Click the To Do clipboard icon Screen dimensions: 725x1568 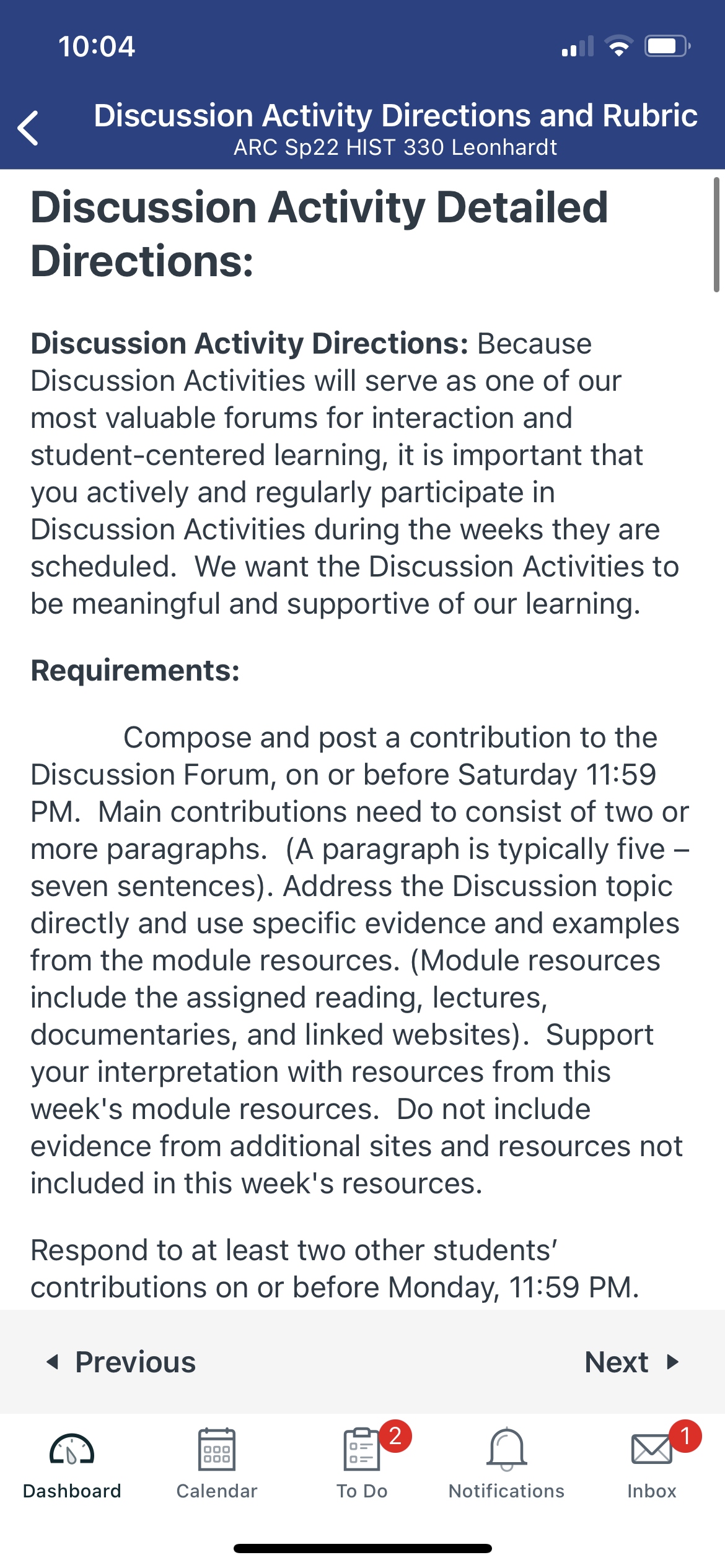click(x=361, y=1449)
